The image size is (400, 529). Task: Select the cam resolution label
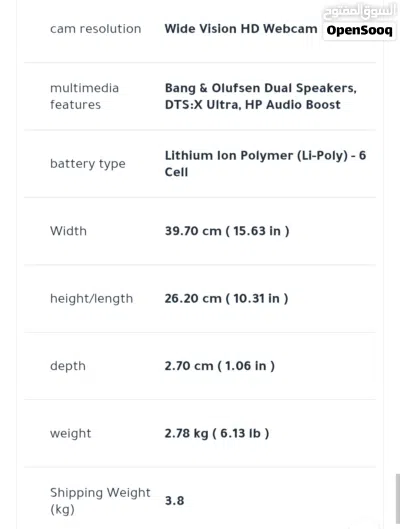95,29
